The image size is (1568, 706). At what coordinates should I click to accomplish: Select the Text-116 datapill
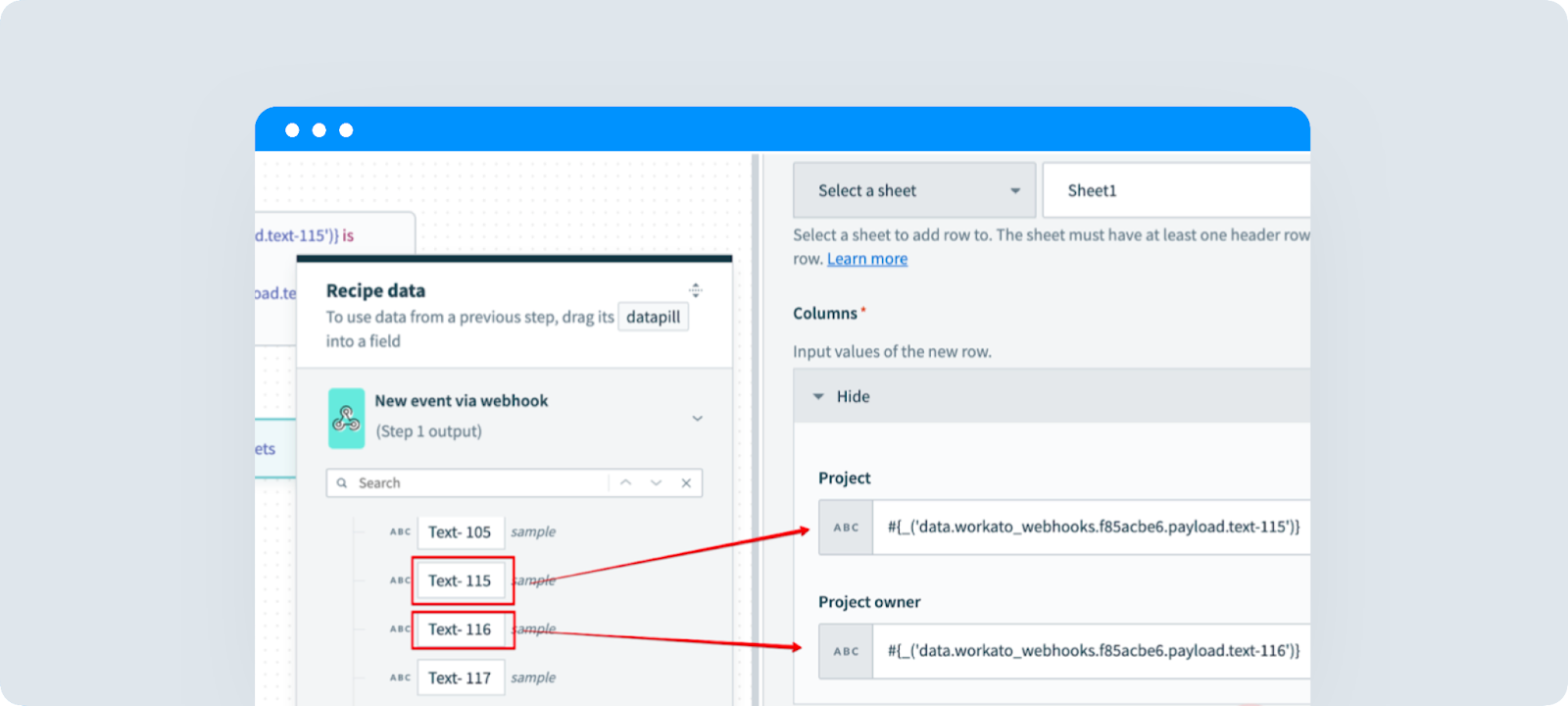(x=460, y=630)
